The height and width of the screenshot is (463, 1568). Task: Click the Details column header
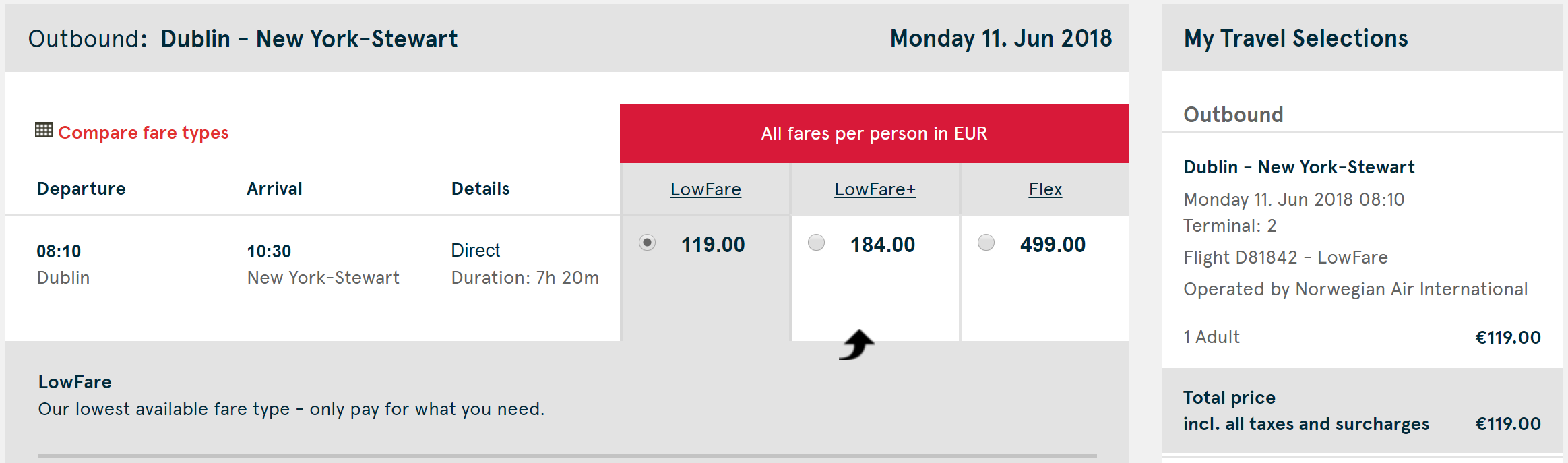(x=480, y=189)
